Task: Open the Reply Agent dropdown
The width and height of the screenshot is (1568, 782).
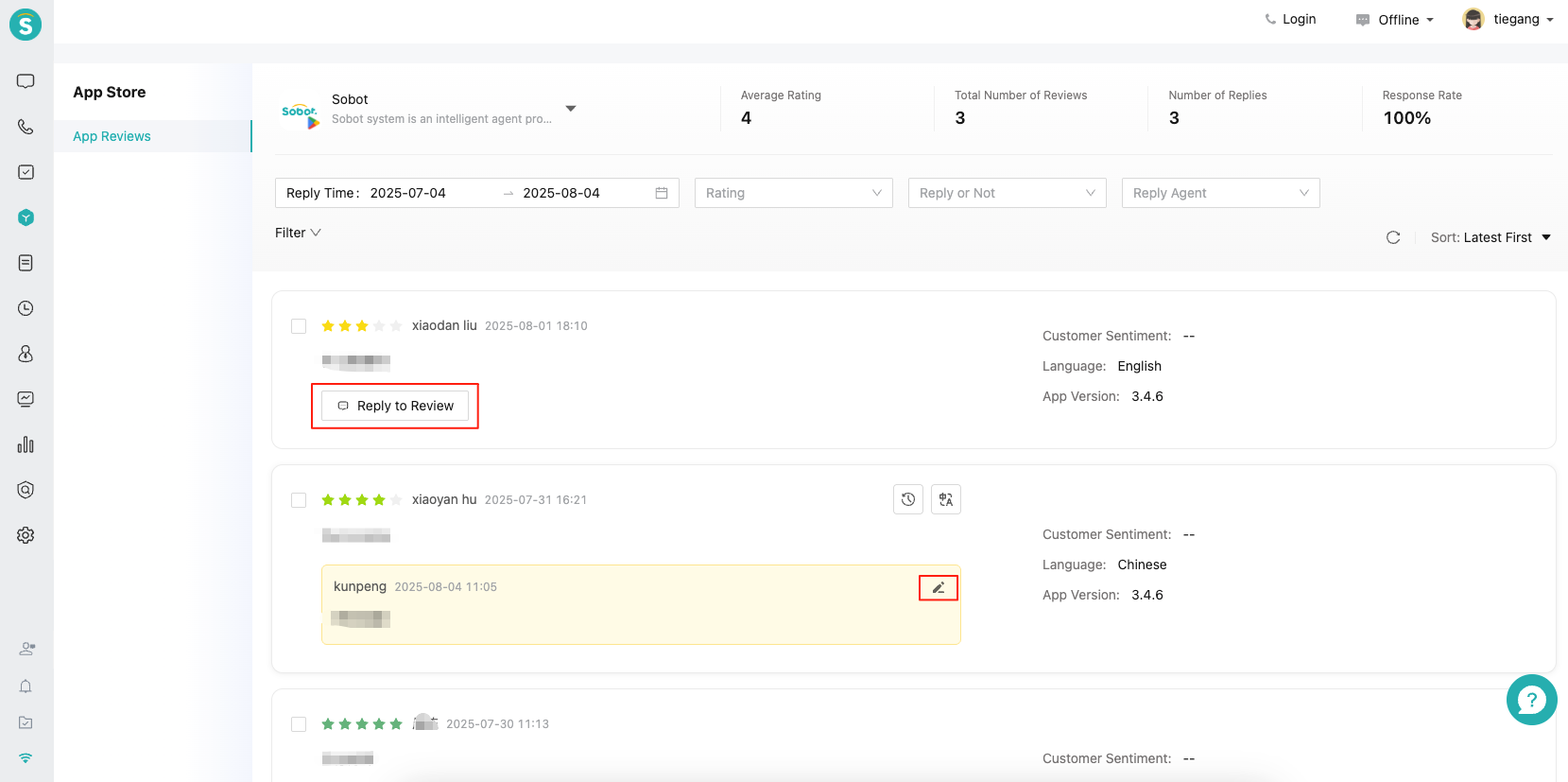Action: click(x=1220, y=193)
